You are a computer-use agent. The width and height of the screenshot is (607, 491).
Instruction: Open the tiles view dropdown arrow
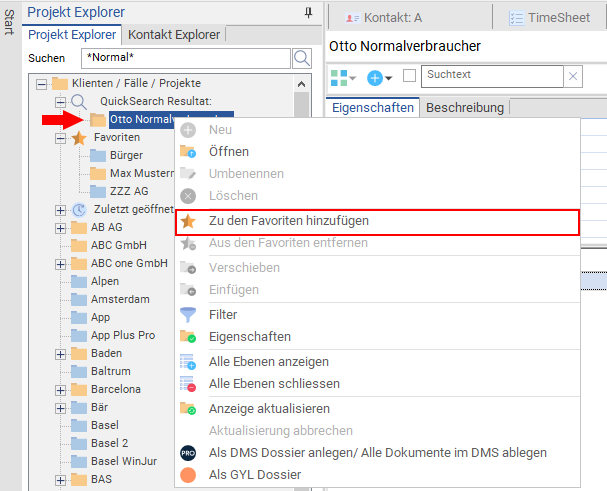[353, 78]
